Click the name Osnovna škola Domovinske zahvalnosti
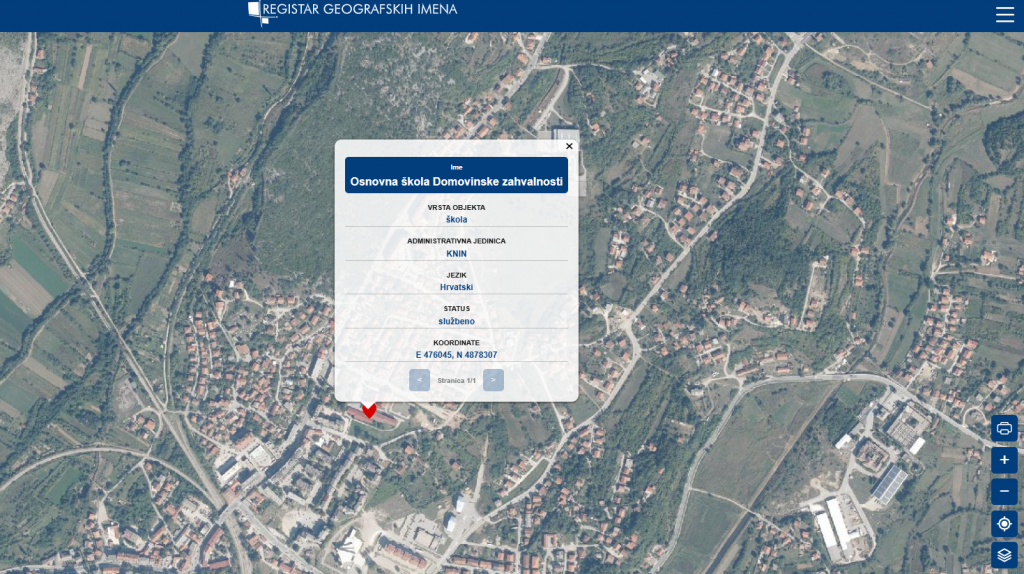The image size is (1024, 574). pos(456,182)
